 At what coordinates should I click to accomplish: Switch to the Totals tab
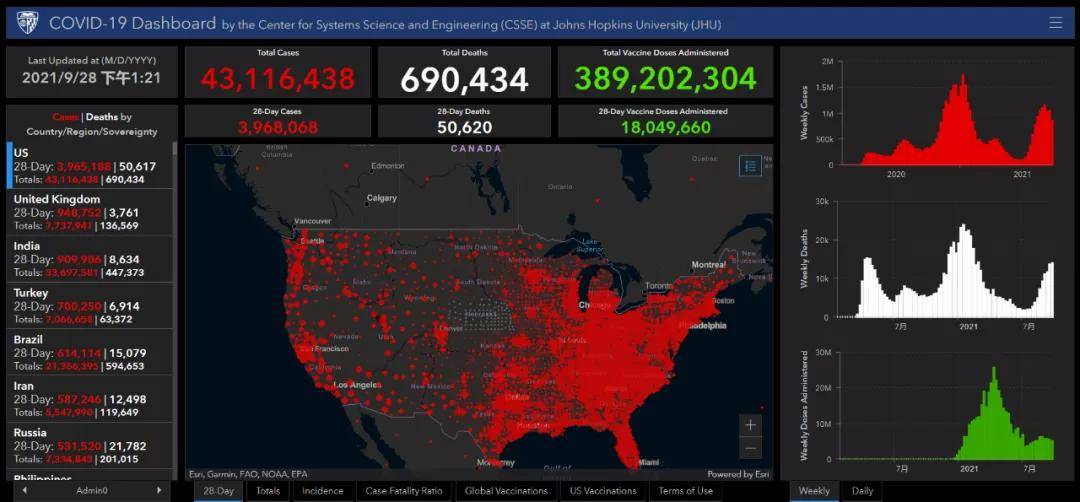pos(268,491)
